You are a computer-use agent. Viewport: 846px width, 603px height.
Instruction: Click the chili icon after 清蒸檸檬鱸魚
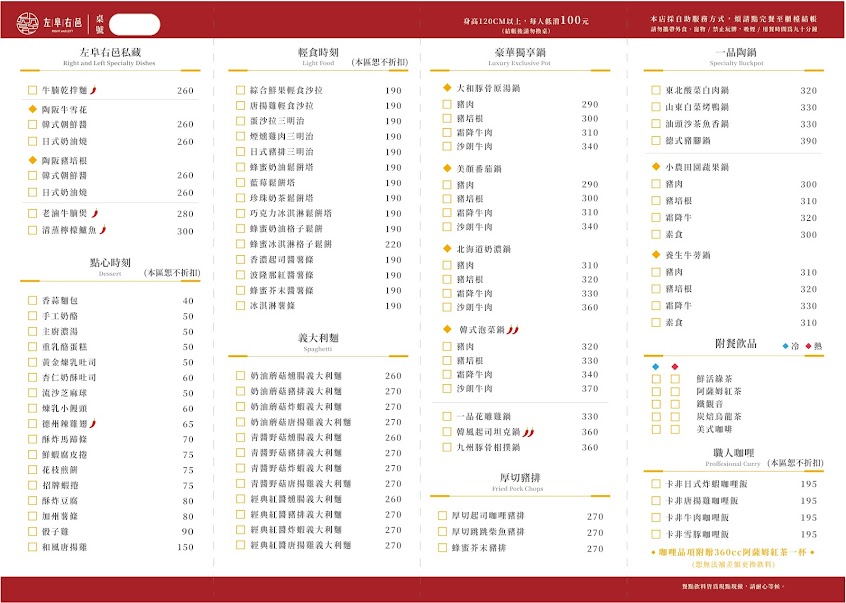[103, 230]
